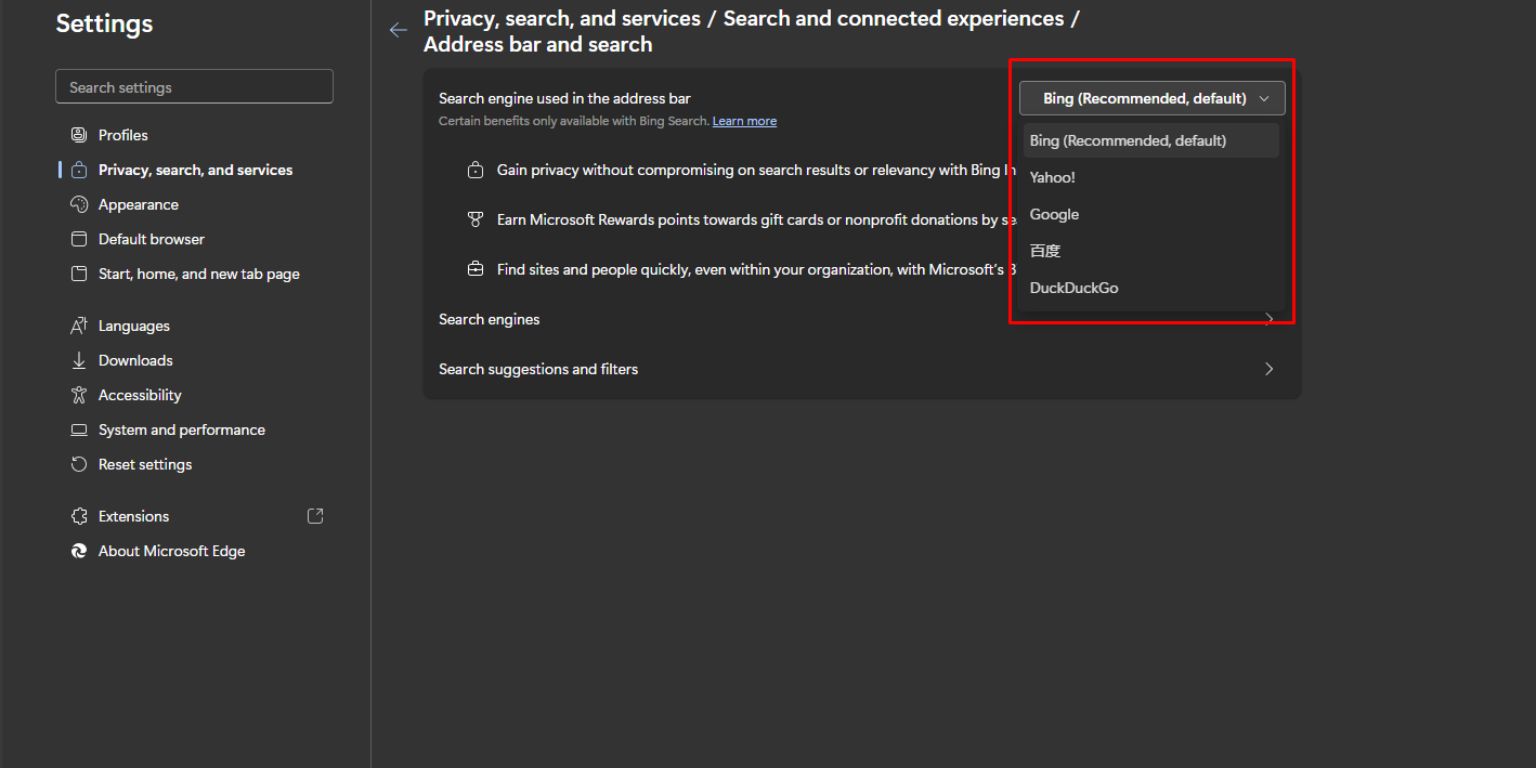This screenshot has height=768, width=1536.
Task: Click the briefcase icon beside Find sites
Action: 476,269
